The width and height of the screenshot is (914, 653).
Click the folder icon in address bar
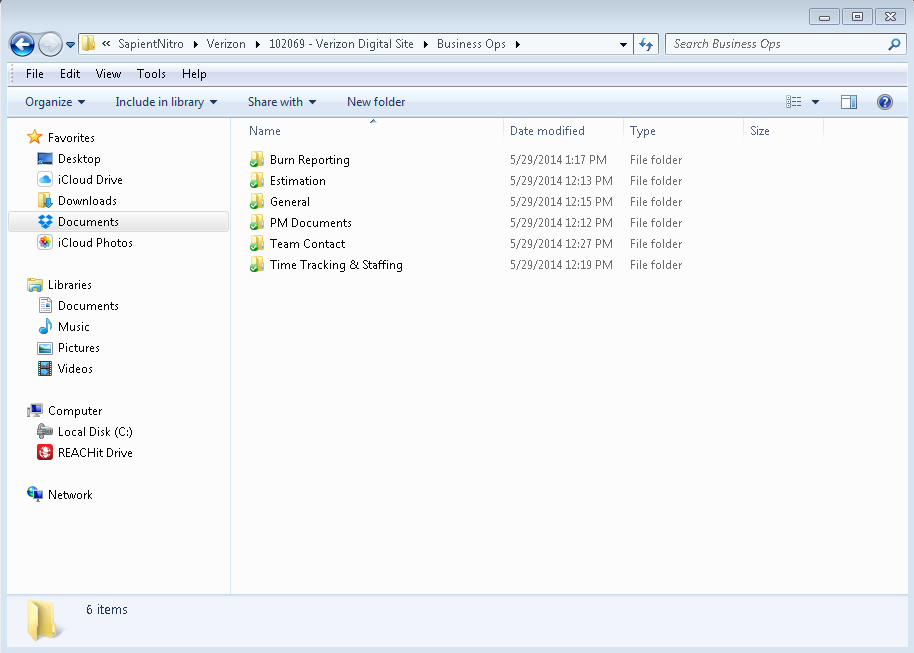tap(88, 44)
